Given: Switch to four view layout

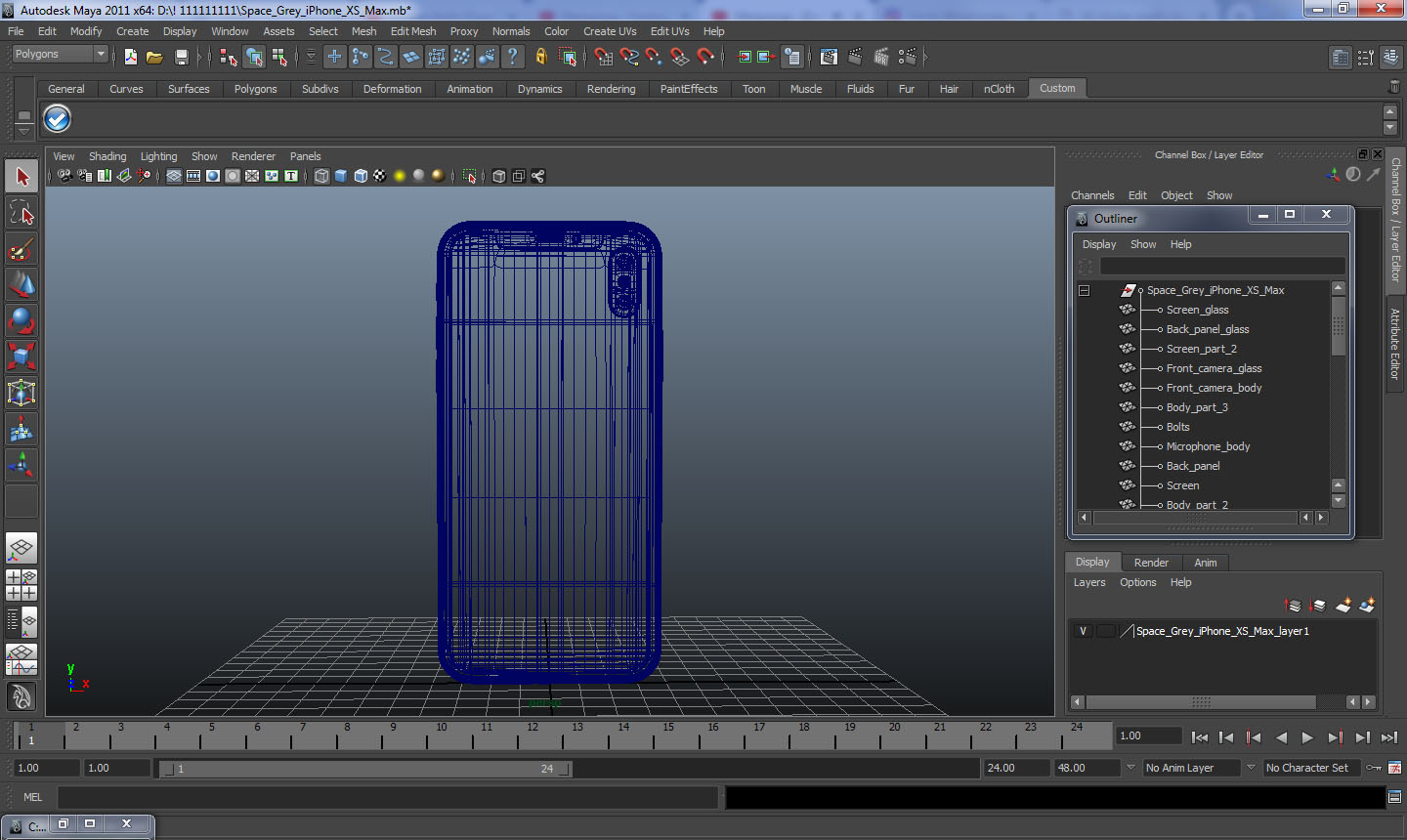Looking at the screenshot, I should 21,585.
